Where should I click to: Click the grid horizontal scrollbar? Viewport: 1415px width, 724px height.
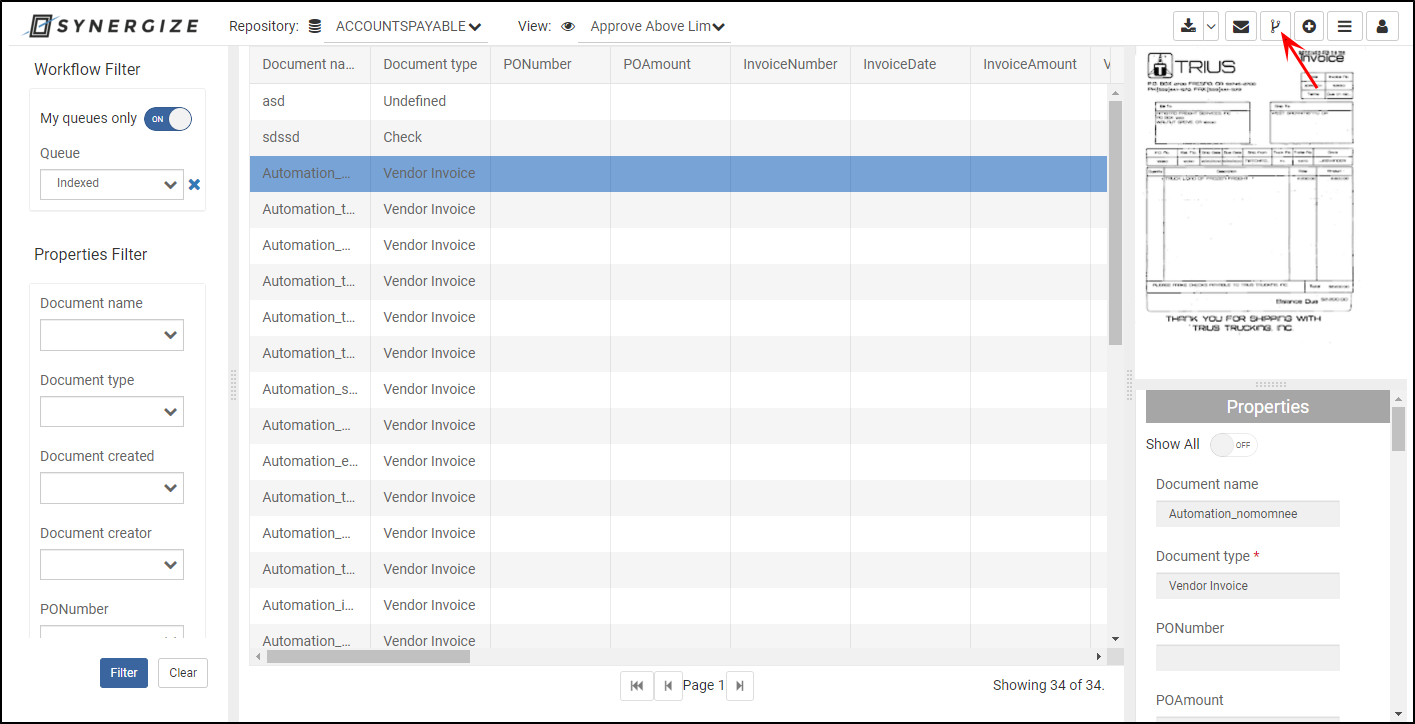[368, 657]
